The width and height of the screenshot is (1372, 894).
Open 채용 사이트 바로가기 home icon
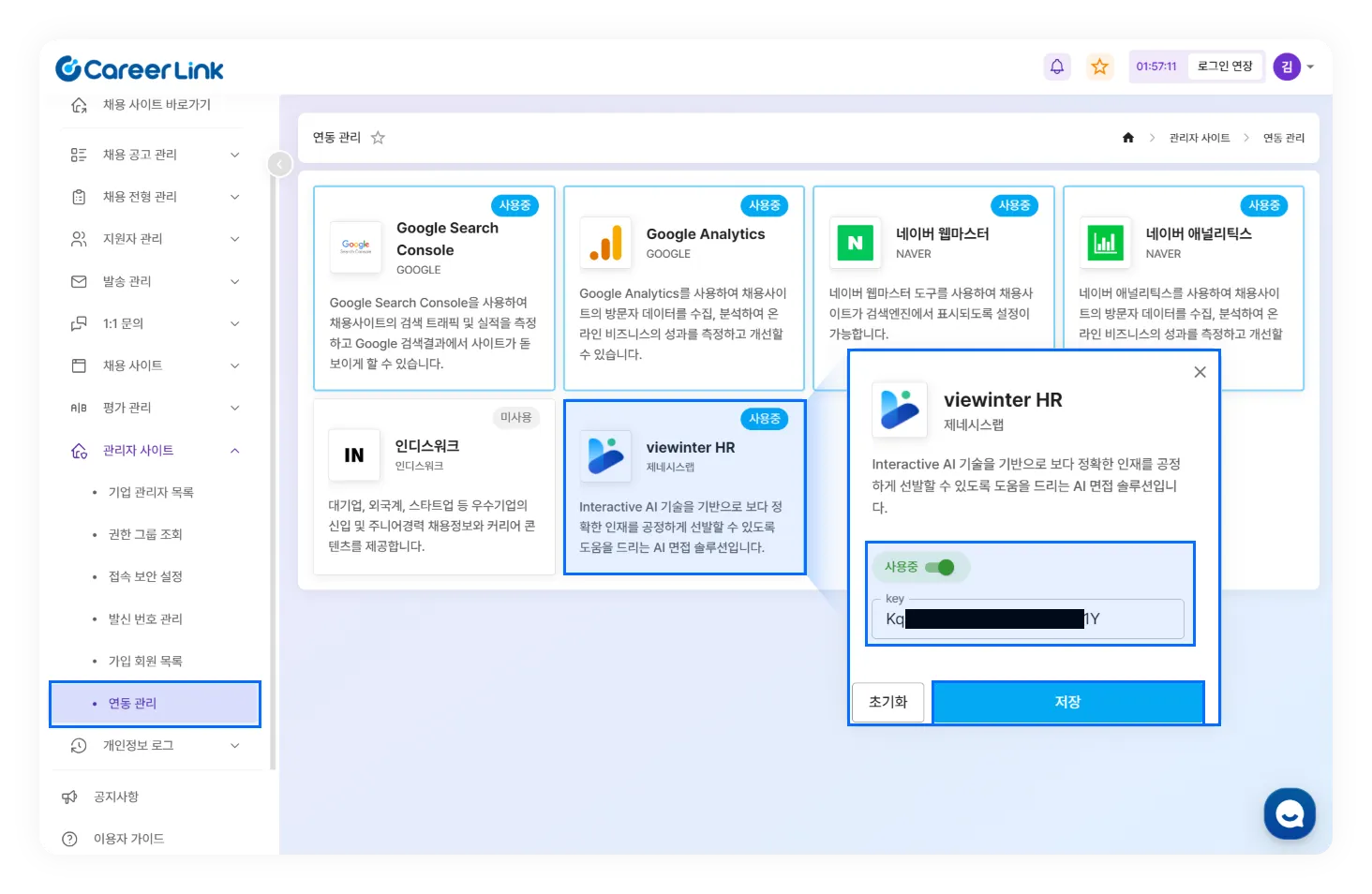click(x=80, y=105)
